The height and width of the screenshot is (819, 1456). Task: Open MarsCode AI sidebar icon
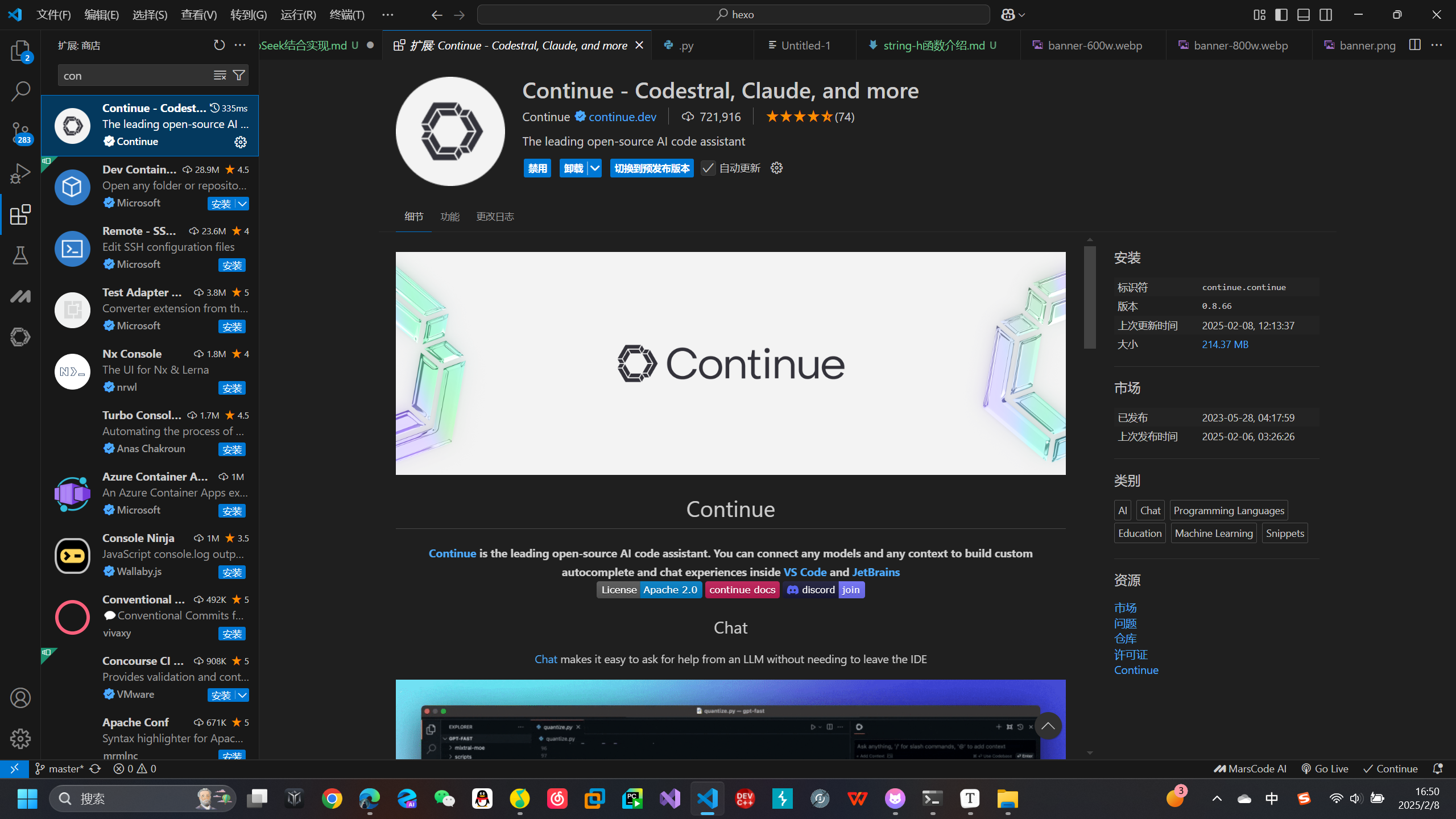coord(20,296)
